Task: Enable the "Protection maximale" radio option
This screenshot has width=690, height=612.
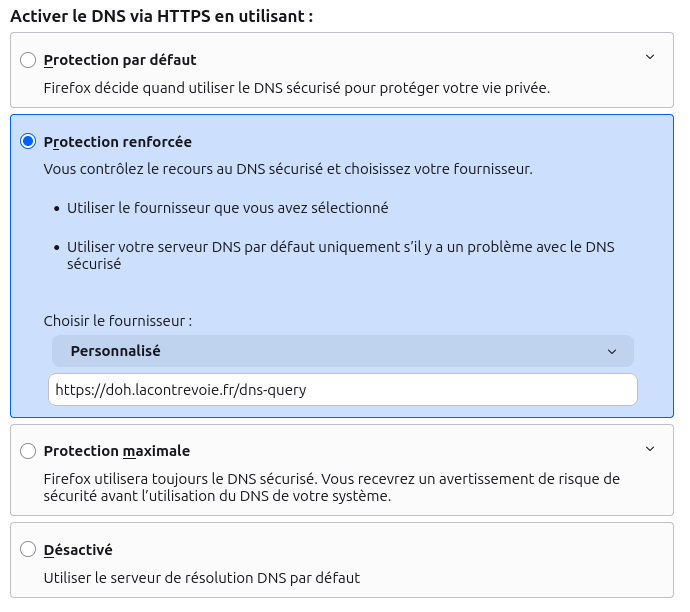Action: tap(28, 451)
